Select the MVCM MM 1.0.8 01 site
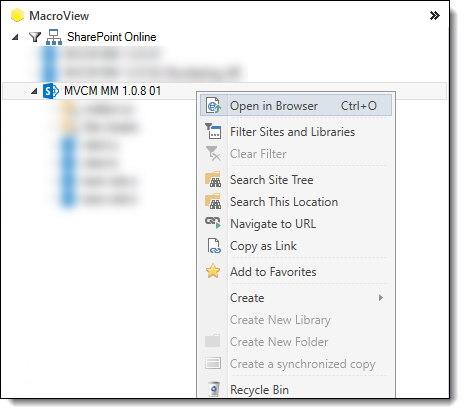This screenshot has width=465, height=414. pos(112,91)
